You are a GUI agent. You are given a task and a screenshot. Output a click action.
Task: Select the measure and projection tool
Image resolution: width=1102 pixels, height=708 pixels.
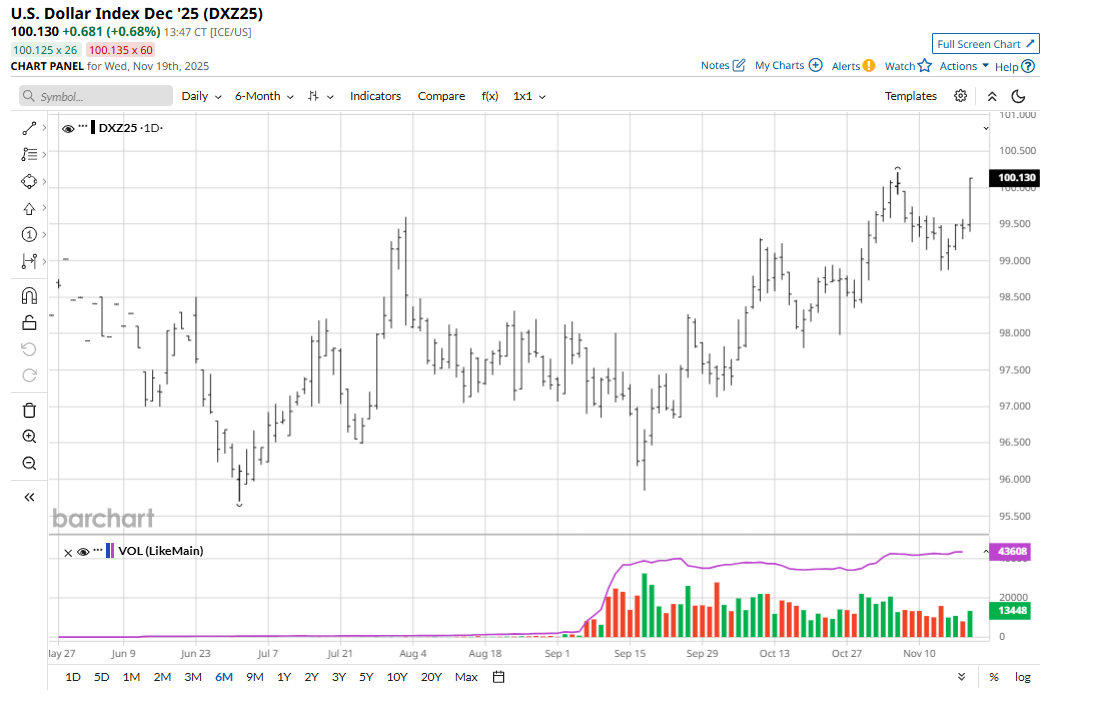pos(29,262)
